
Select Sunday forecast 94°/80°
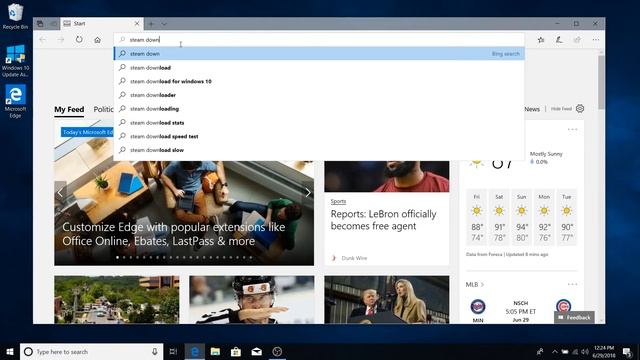coord(522,217)
